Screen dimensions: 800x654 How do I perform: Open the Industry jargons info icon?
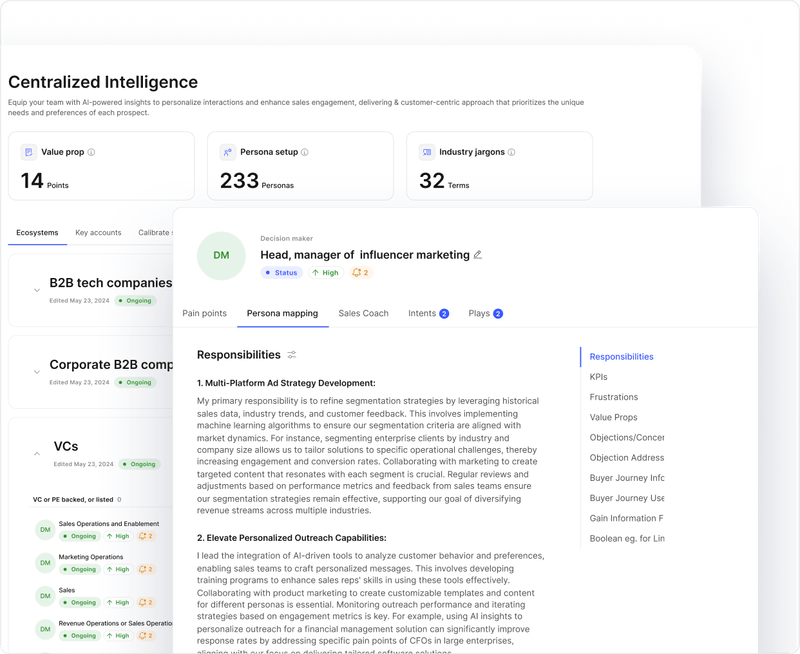[x=512, y=152]
